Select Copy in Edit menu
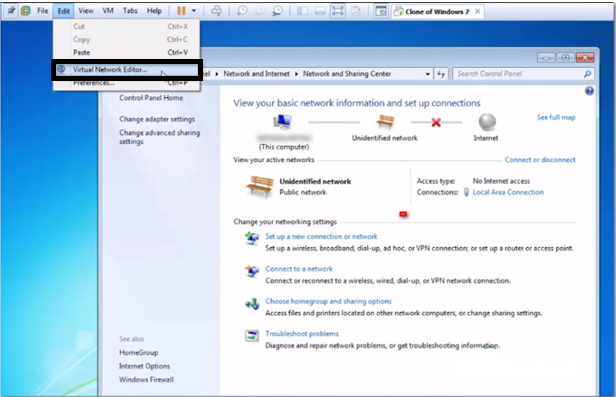This screenshot has height=397, width=616. pos(126,39)
